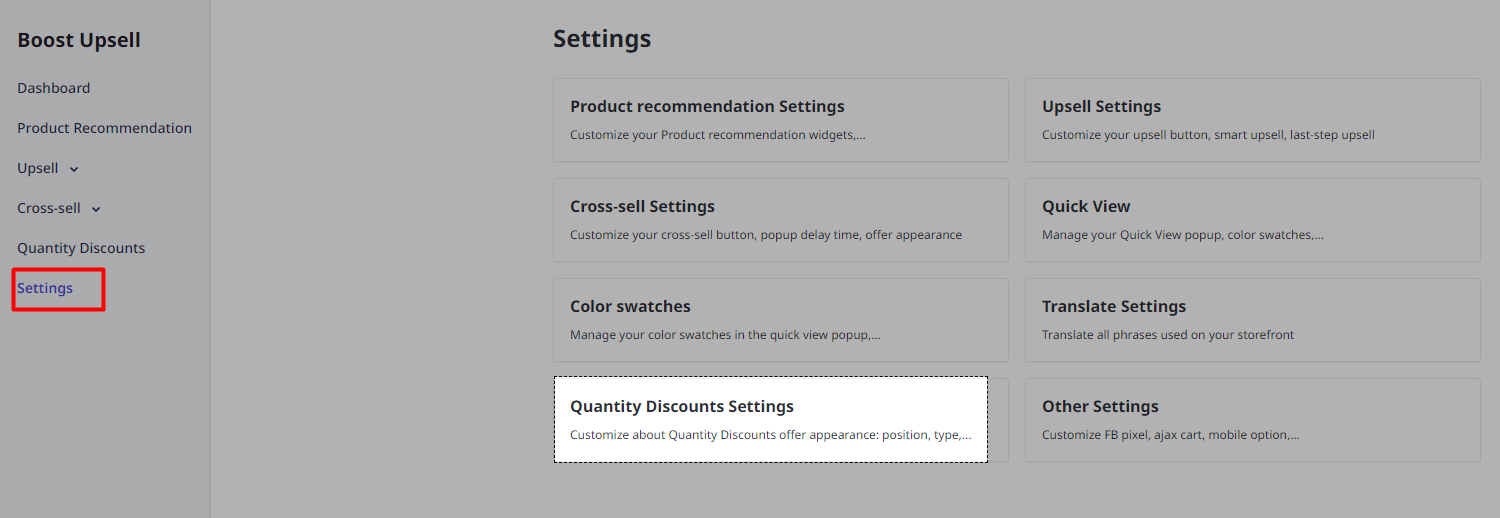Screen dimensions: 1500x518
Task: Open the Upsell Settings card
Action: [x=1252, y=120]
